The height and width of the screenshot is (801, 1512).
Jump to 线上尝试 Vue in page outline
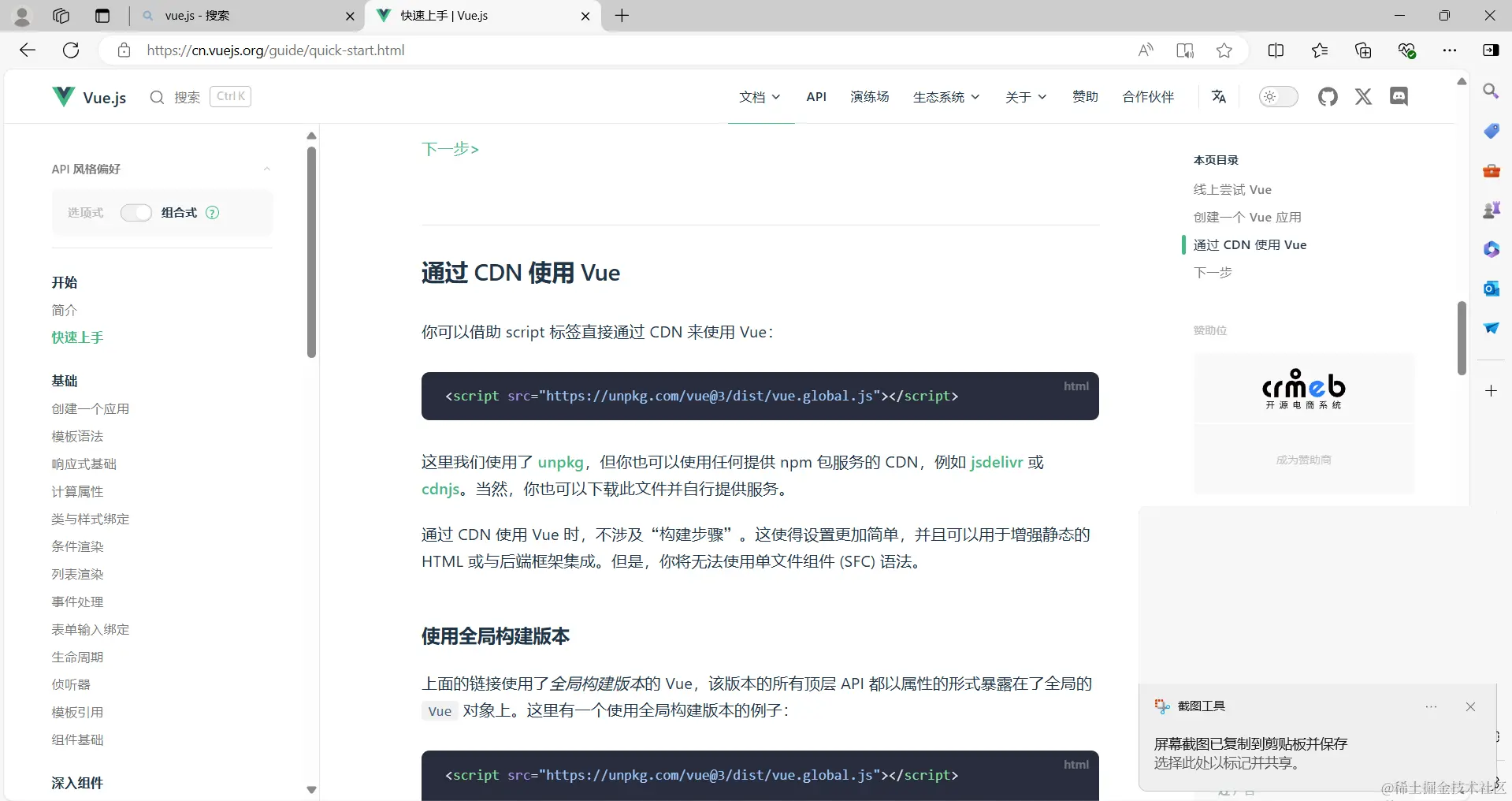(x=1232, y=190)
